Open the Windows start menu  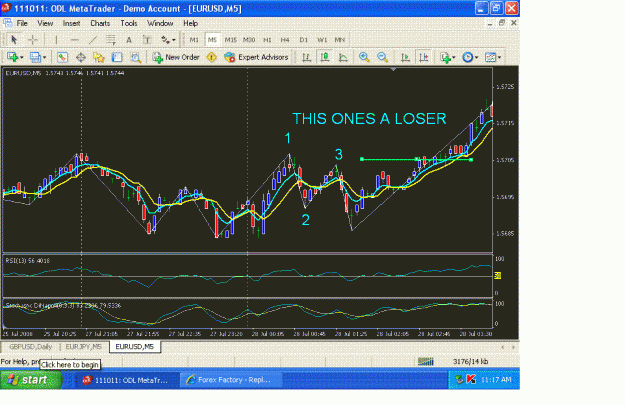tap(31, 380)
